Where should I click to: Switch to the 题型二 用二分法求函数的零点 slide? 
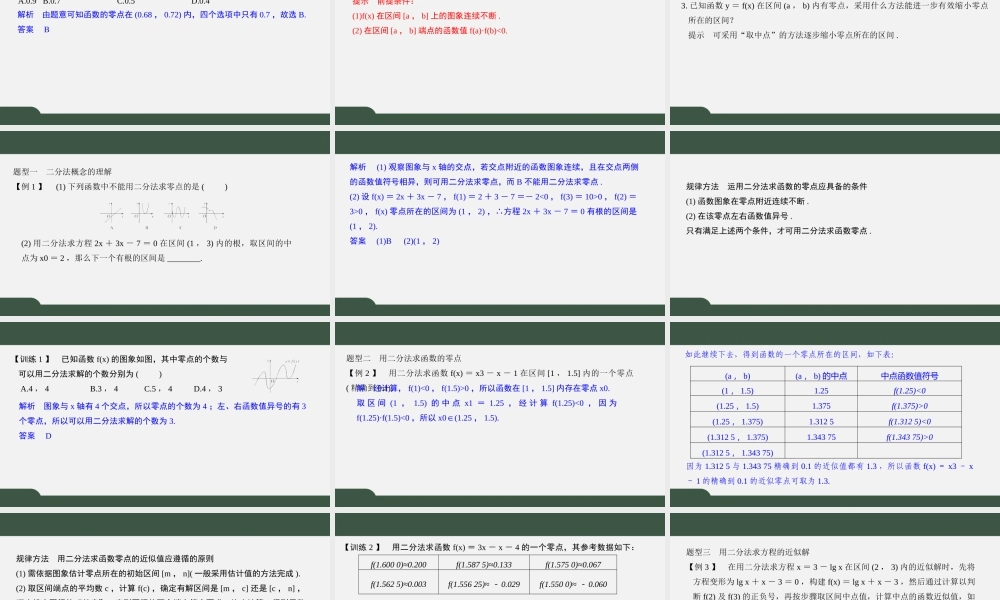[405, 356]
